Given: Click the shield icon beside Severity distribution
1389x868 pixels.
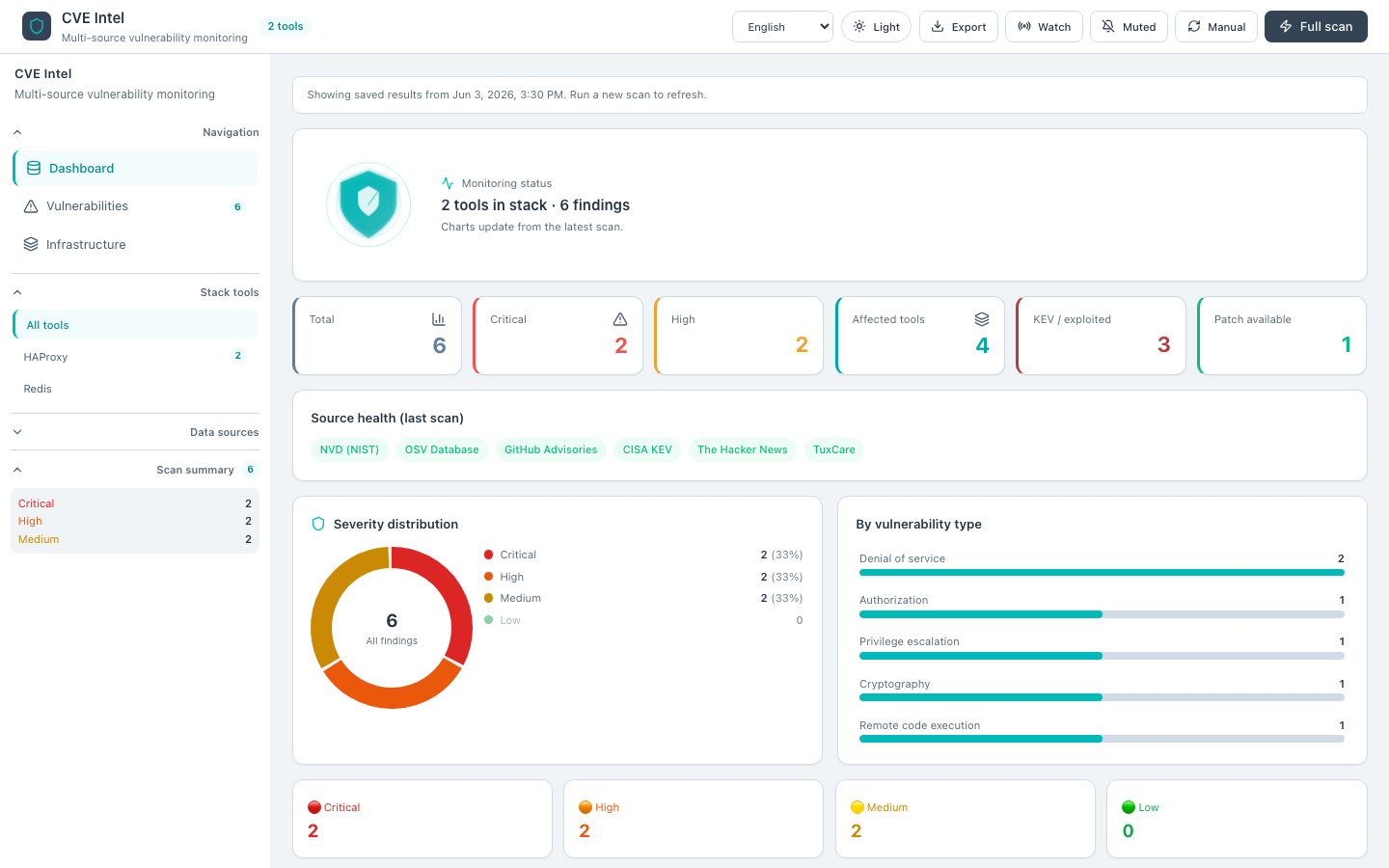Looking at the screenshot, I should [x=318, y=524].
